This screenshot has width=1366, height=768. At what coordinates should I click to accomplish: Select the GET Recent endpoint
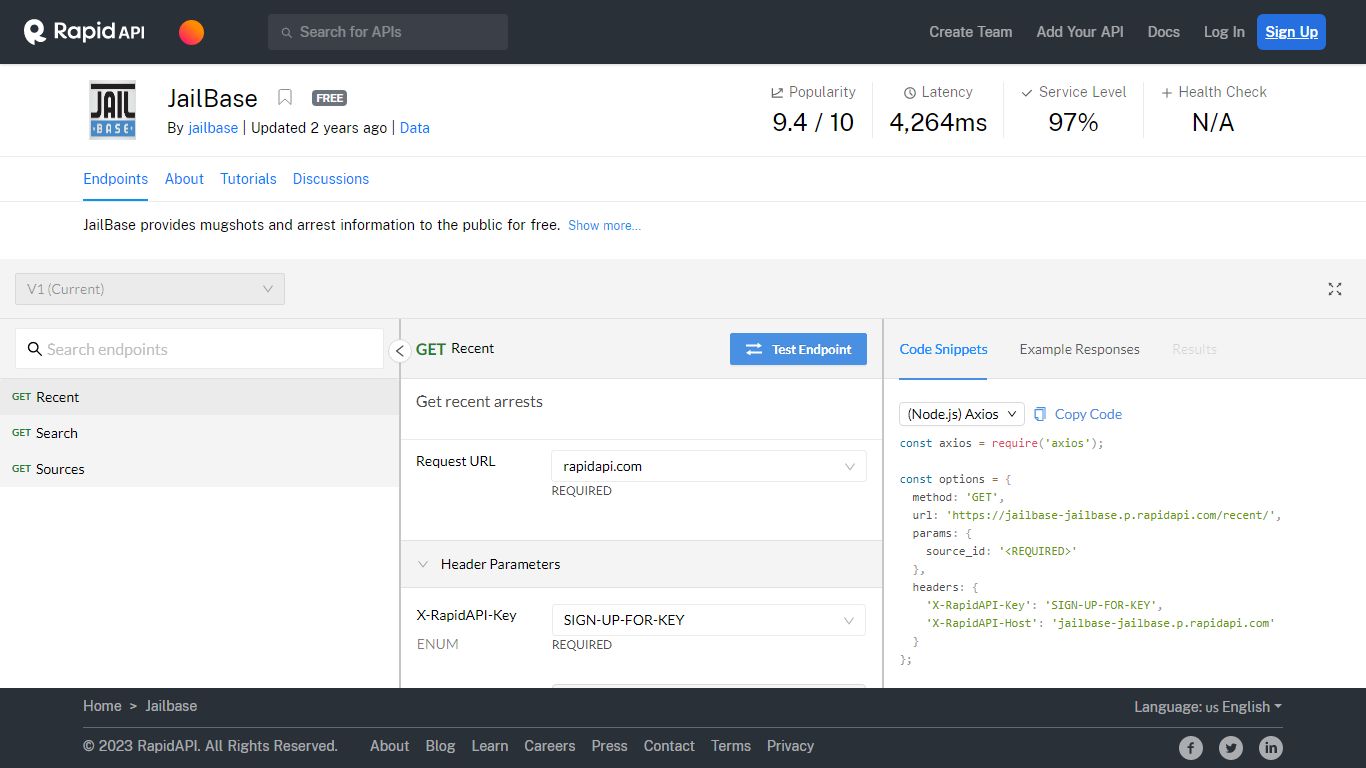[200, 397]
